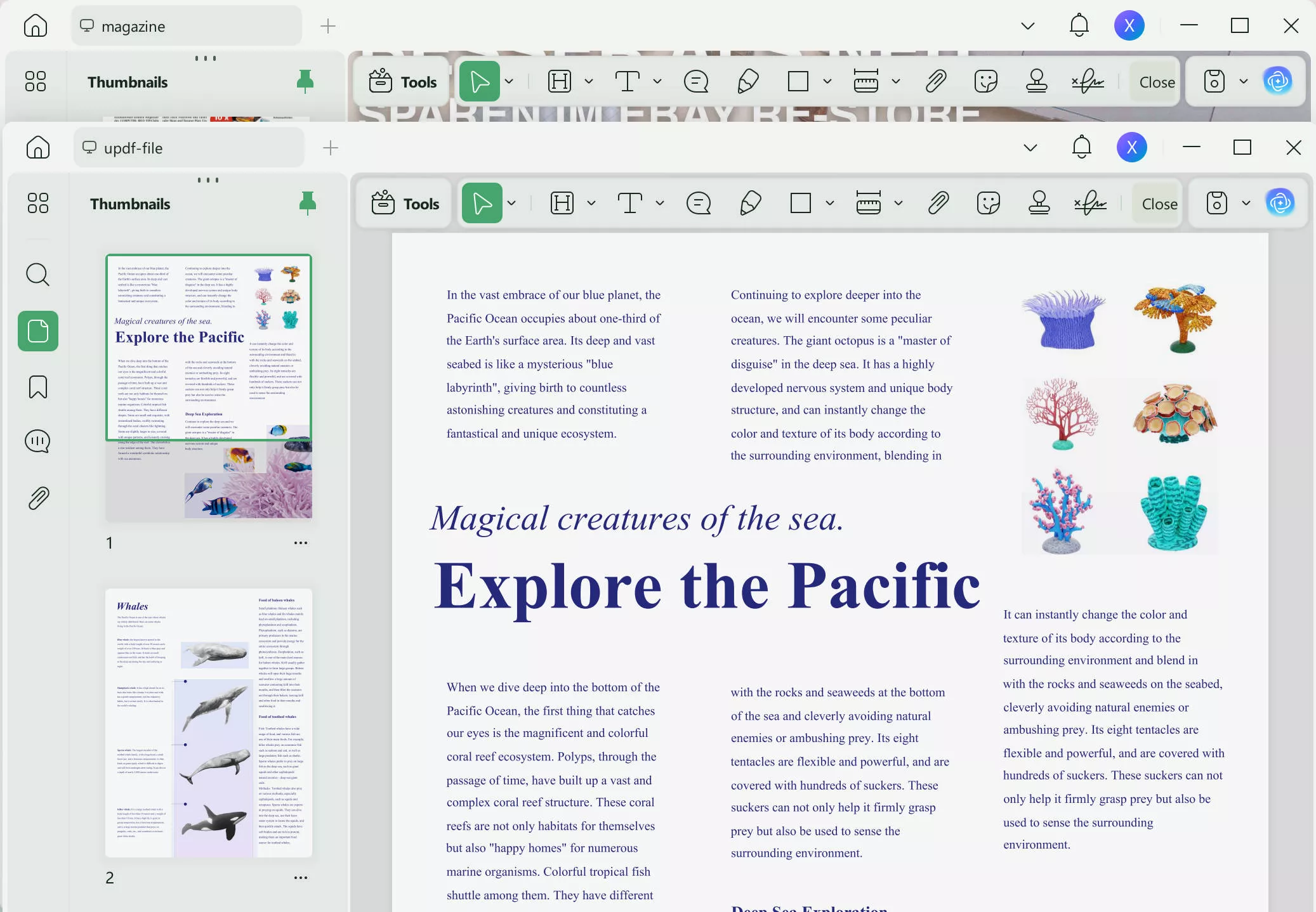The width and height of the screenshot is (1316, 912).
Task: Select the rectangle shape tool
Action: (x=799, y=203)
